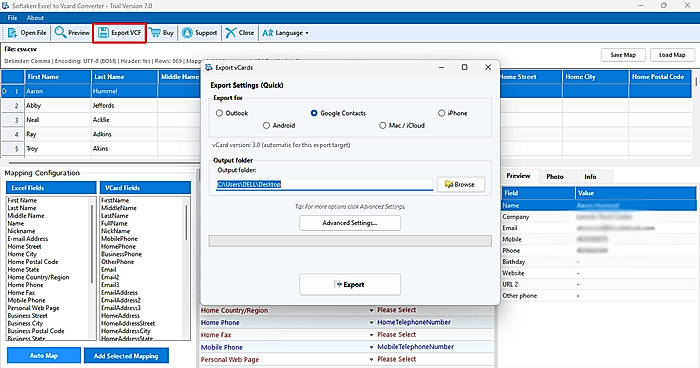This screenshot has width=700, height=368.
Task: Click the Home Postal Code column header
Action: click(x=661, y=77)
